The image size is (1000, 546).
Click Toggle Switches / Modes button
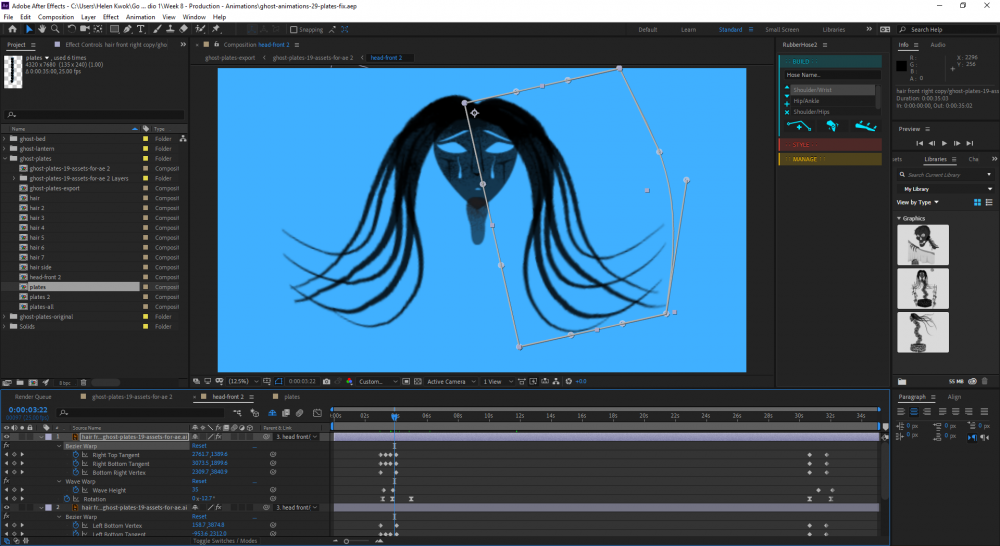coord(225,541)
